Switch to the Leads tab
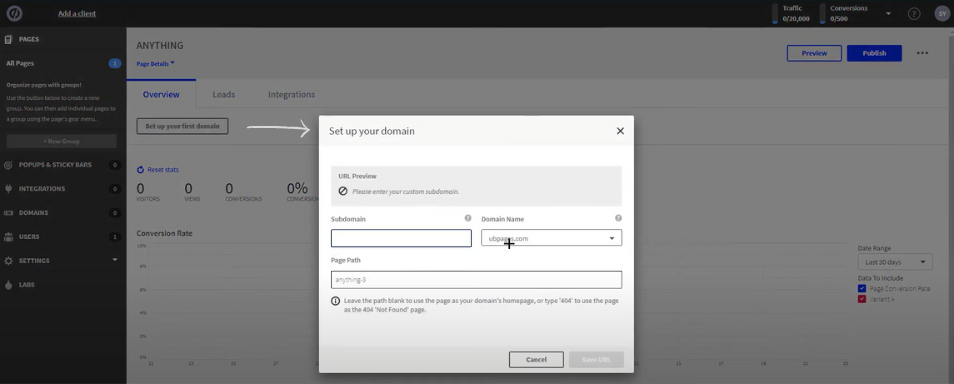 (224, 94)
